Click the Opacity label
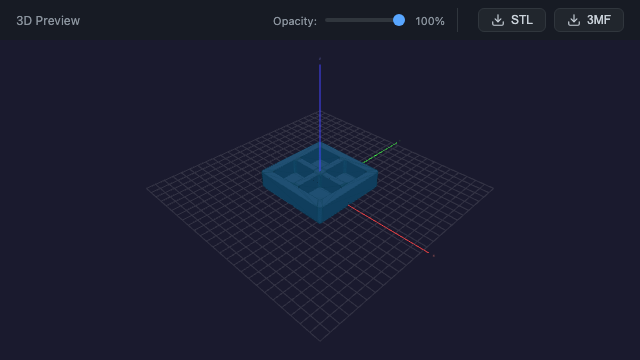The height and width of the screenshot is (360, 640). pos(295,21)
